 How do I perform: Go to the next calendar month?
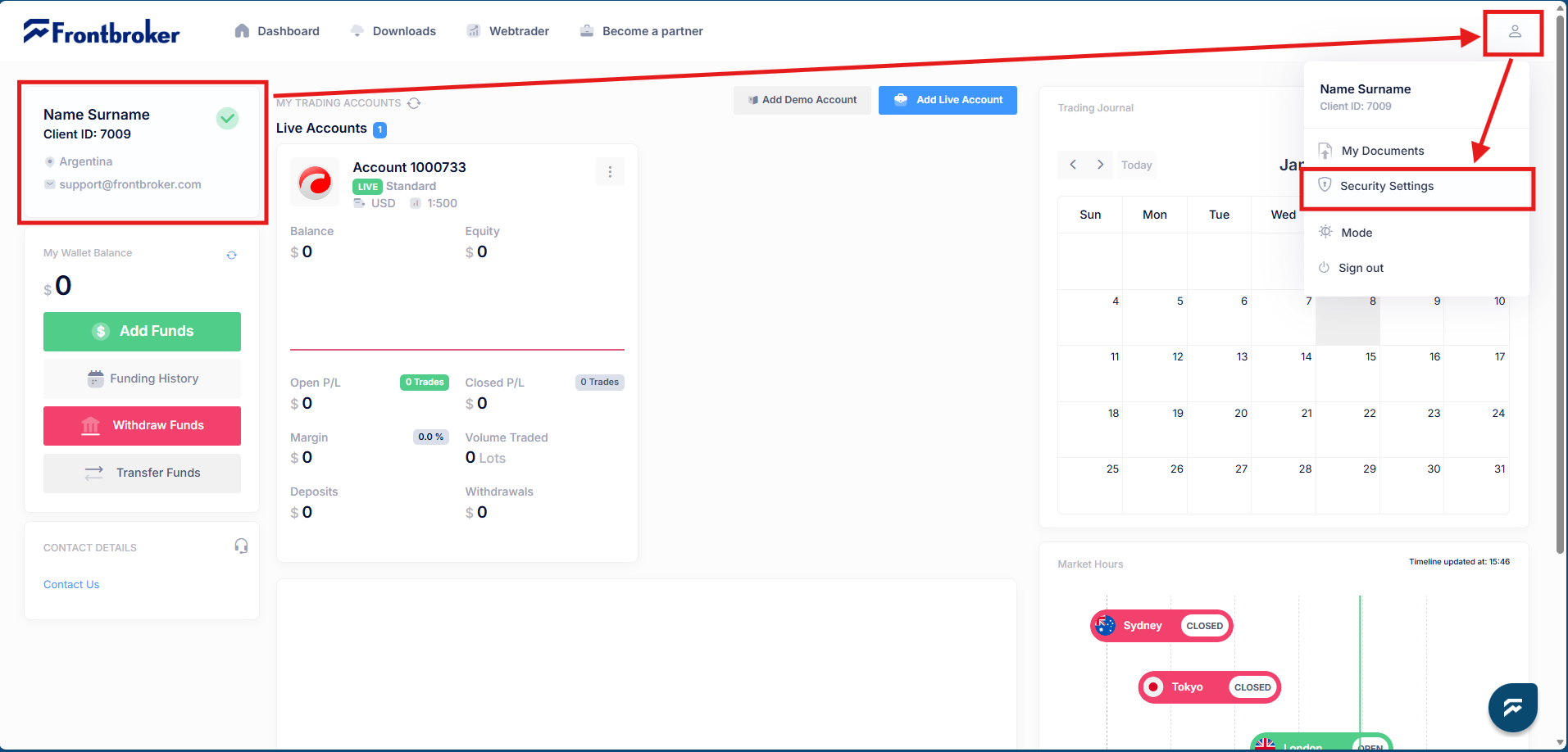click(1100, 165)
